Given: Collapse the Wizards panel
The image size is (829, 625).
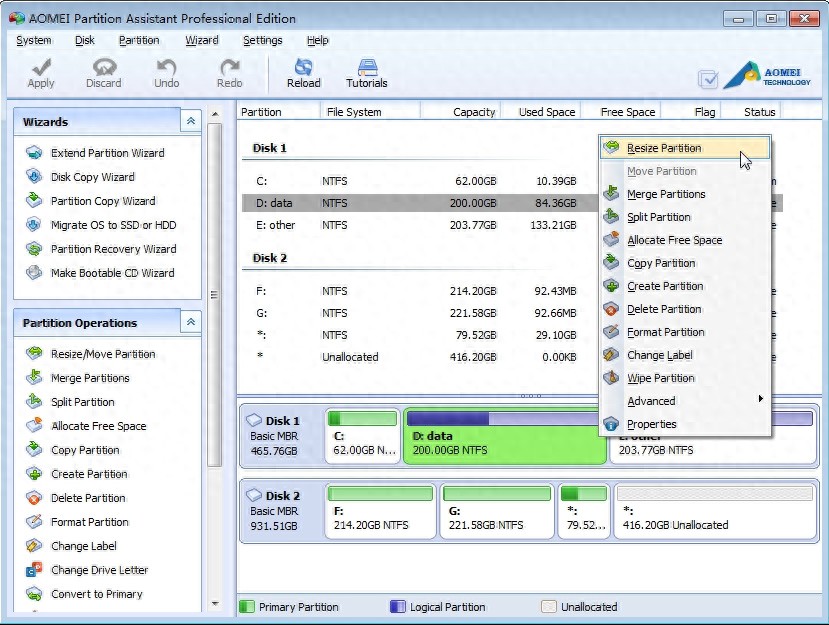Looking at the screenshot, I should coord(190,120).
